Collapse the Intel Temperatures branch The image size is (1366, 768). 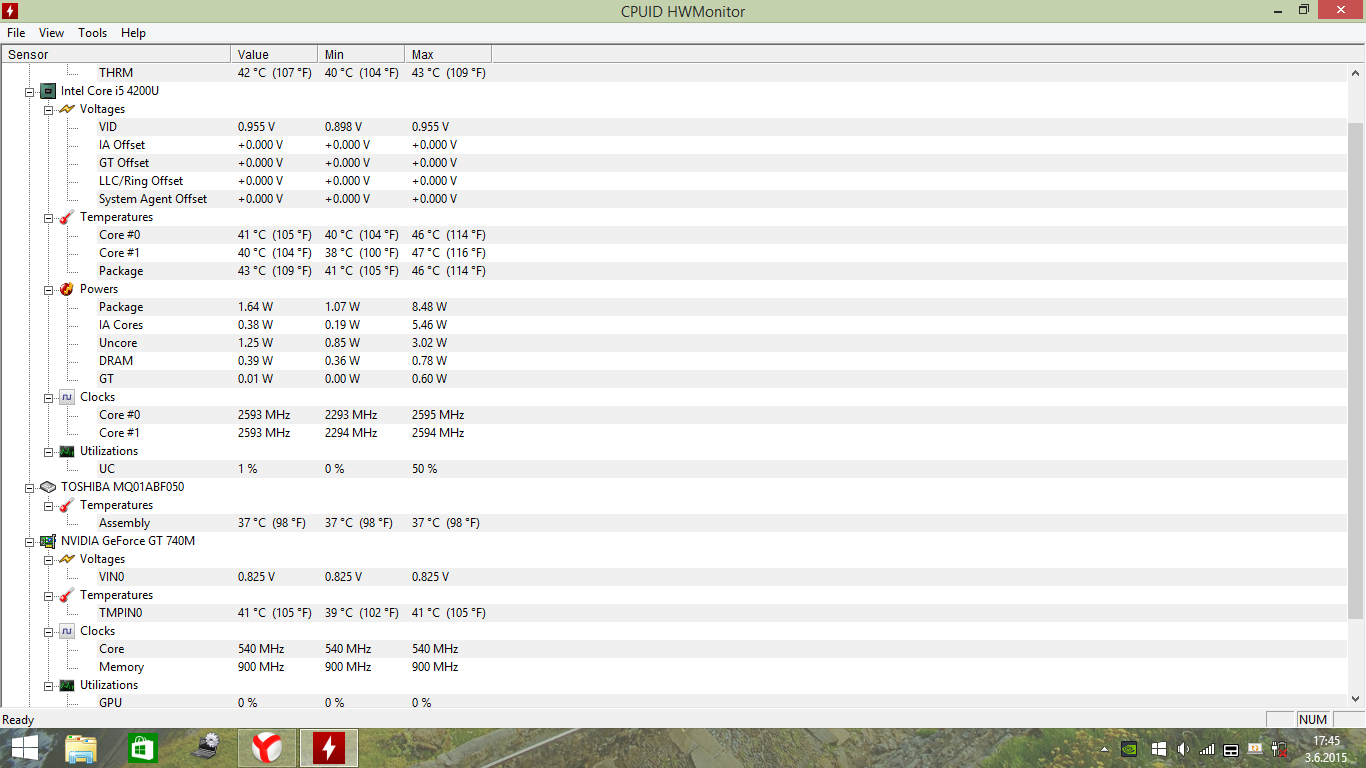[48, 217]
